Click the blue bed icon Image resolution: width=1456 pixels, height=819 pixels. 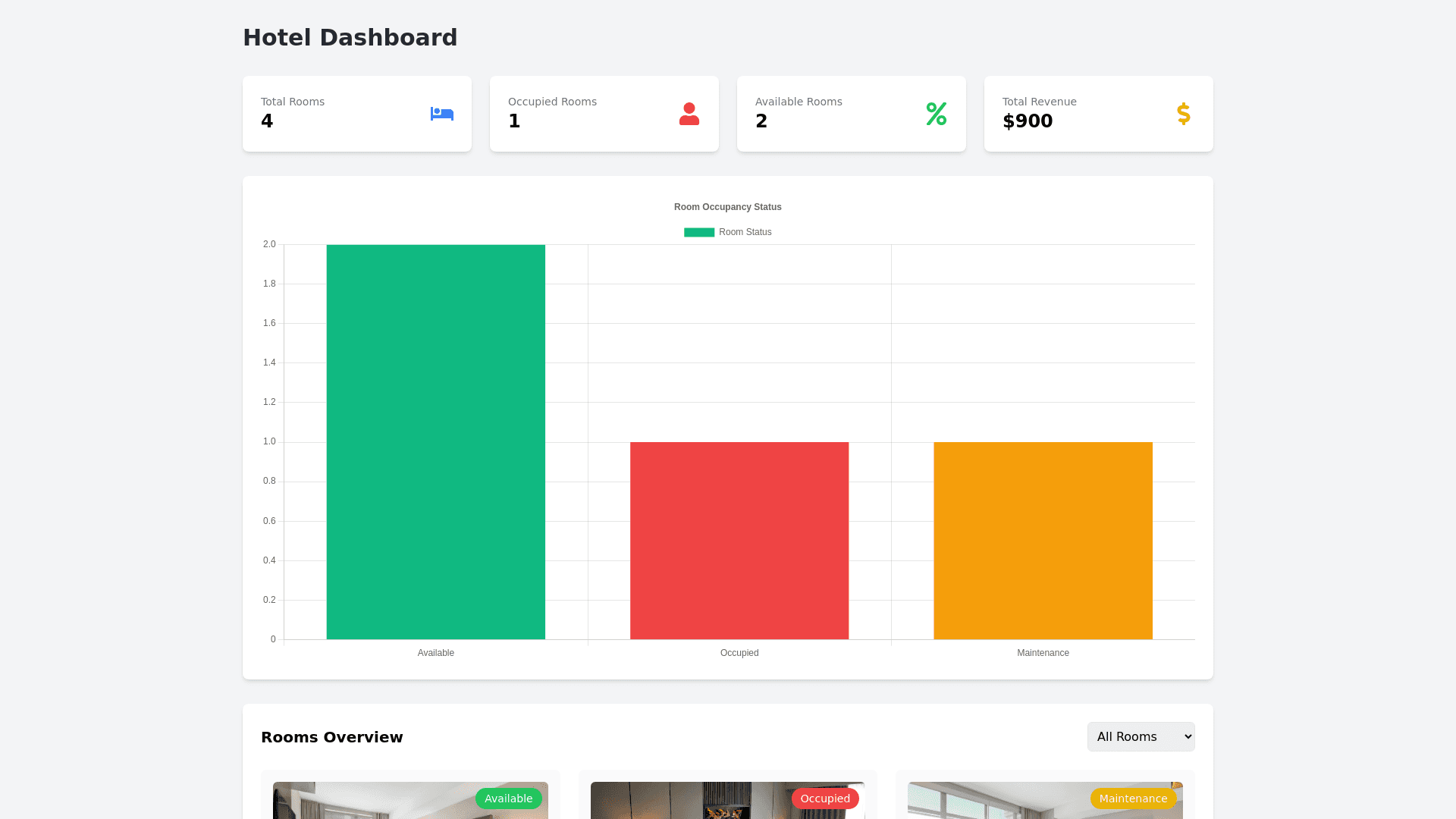pyautogui.click(x=441, y=114)
